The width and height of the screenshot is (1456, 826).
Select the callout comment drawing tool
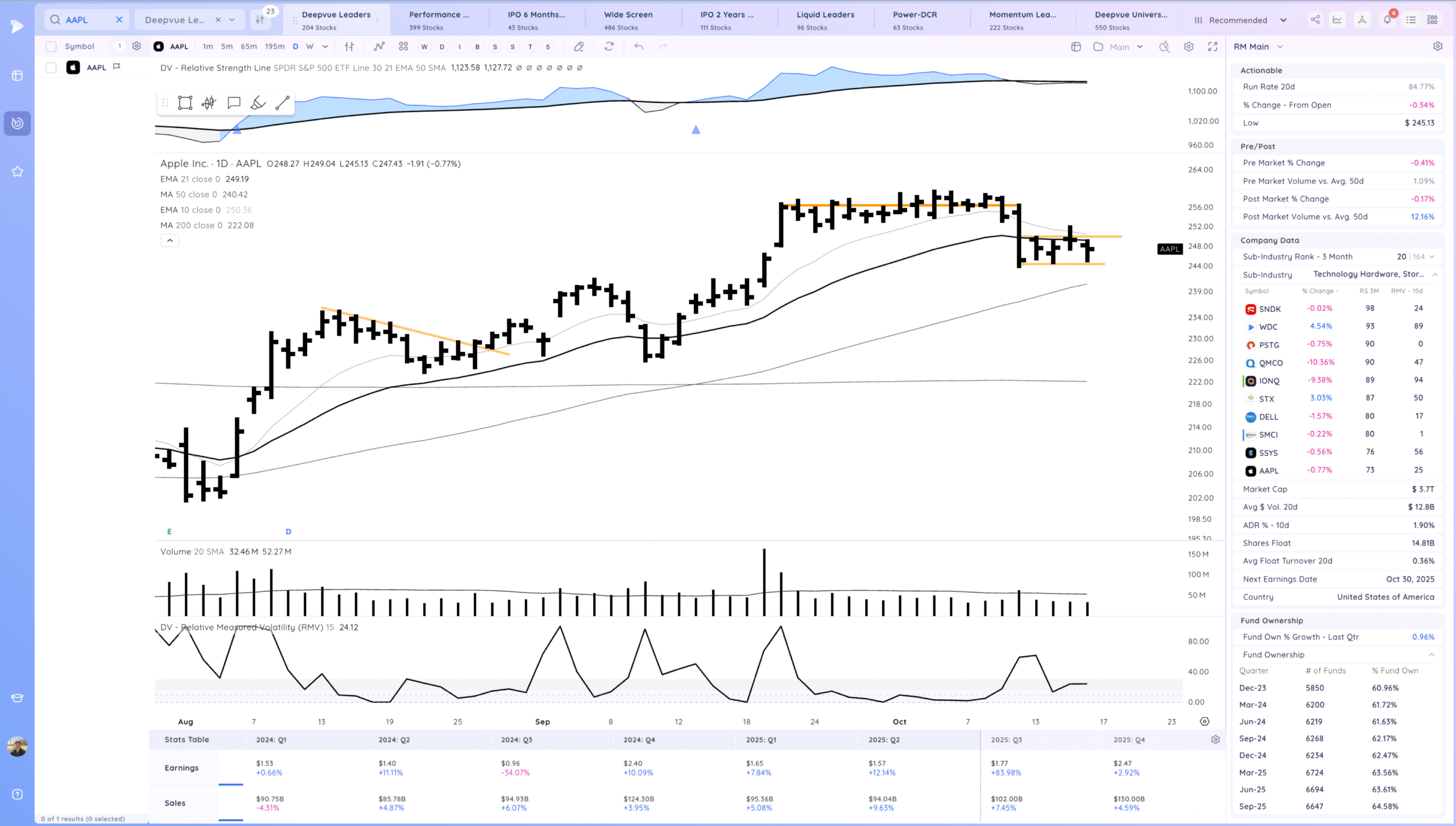tap(233, 103)
